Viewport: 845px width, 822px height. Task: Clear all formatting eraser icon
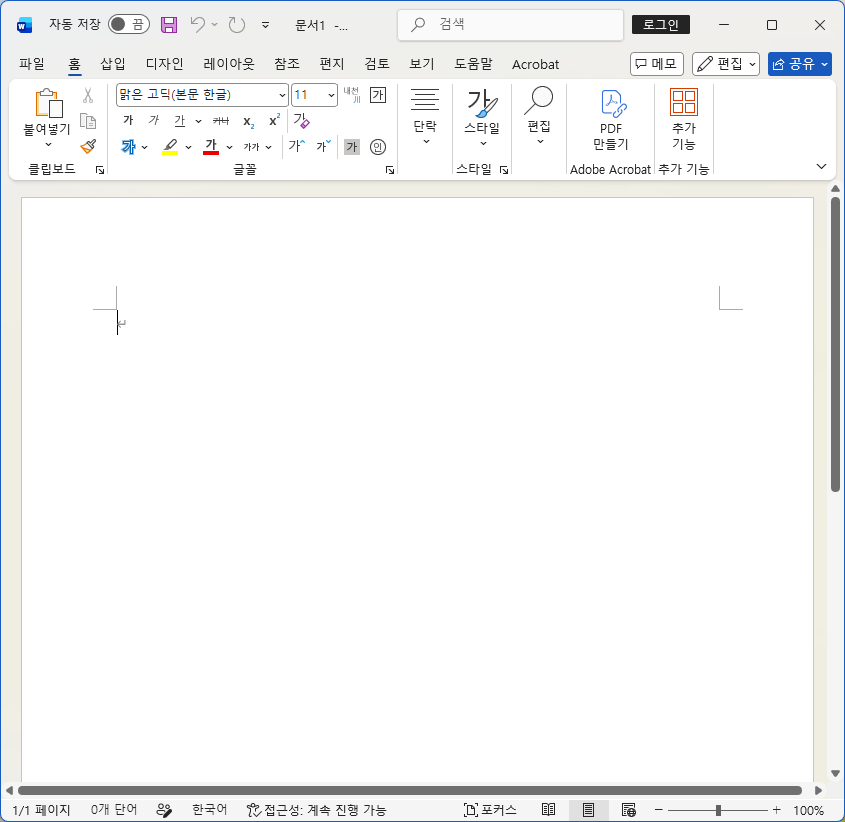[x=301, y=121]
